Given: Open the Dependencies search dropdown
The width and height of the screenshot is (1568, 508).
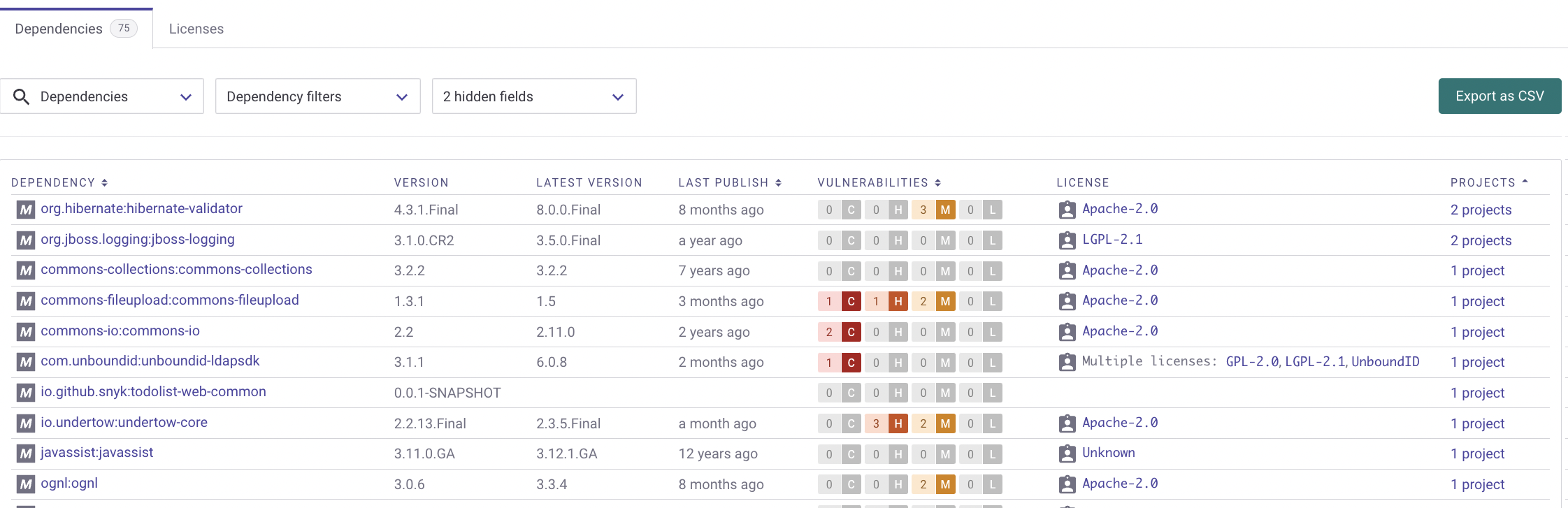Looking at the screenshot, I should 185,96.
